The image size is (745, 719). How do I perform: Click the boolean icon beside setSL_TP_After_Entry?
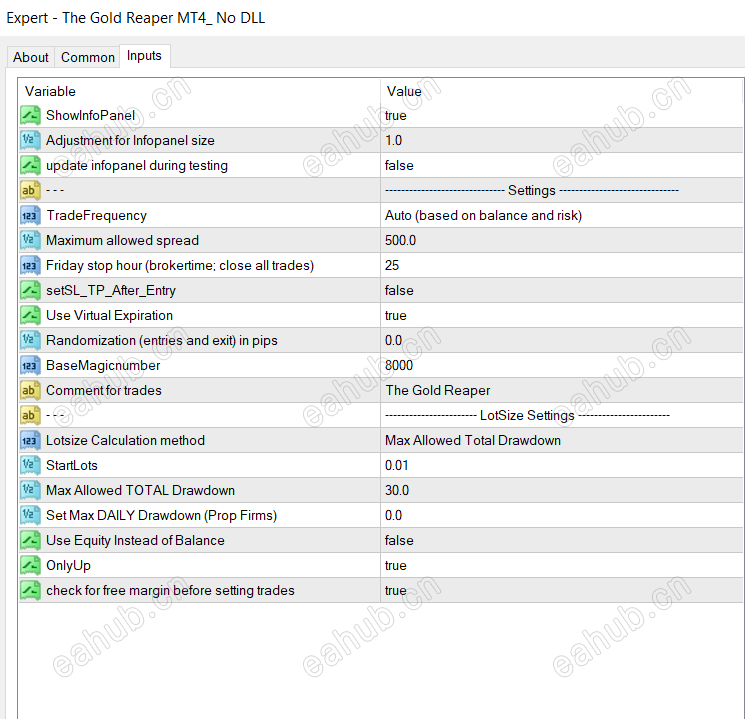(30, 290)
